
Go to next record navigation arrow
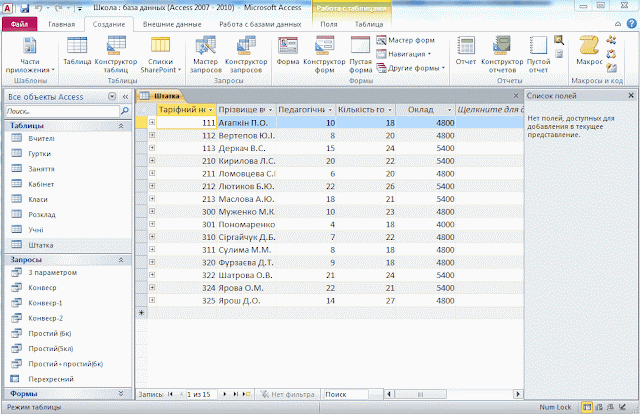pyautogui.click(x=224, y=394)
